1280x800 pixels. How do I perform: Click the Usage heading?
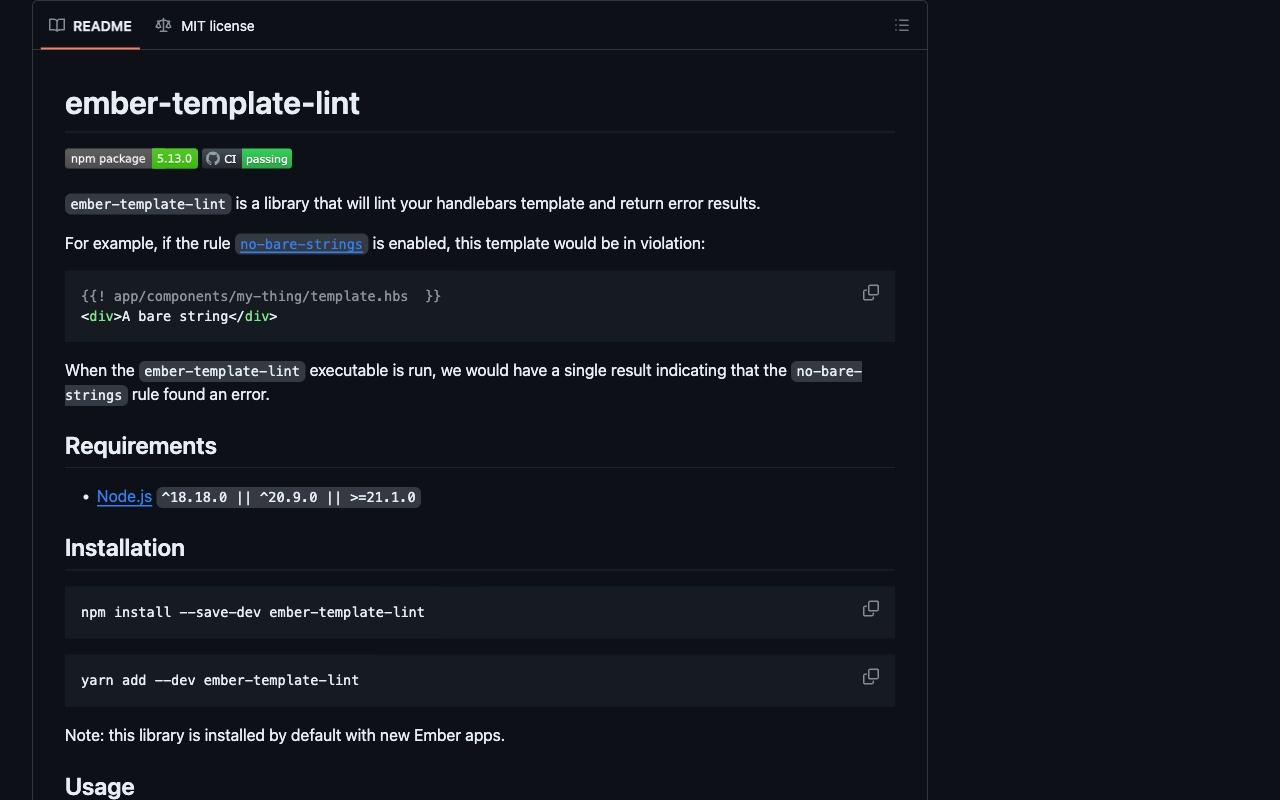pyautogui.click(x=100, y=787)
